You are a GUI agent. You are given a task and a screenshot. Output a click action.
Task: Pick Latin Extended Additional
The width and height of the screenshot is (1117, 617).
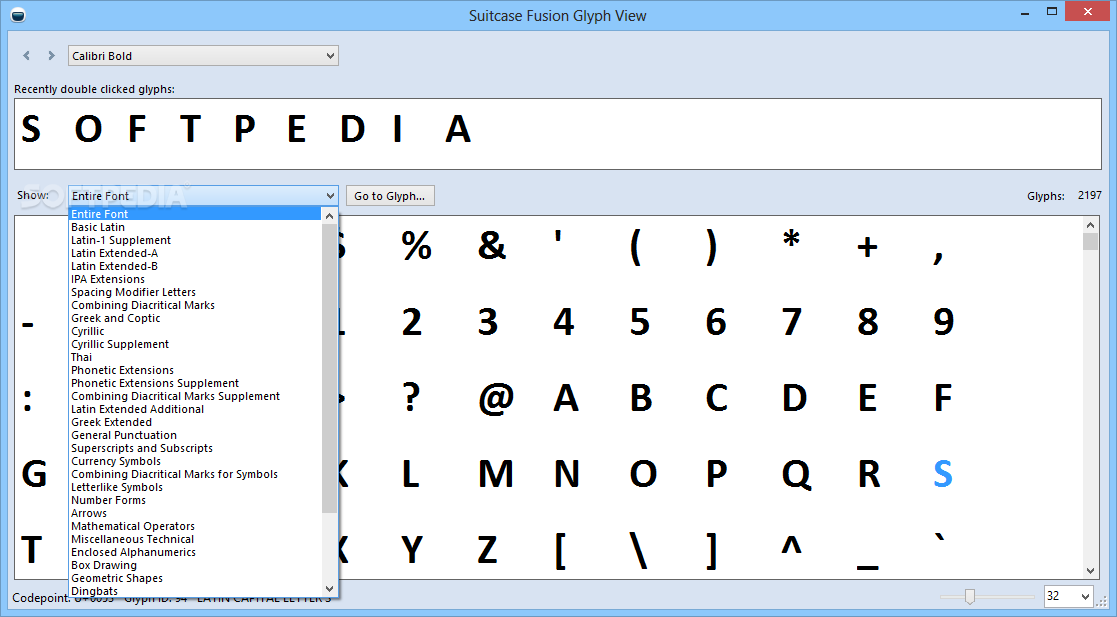click(195, 409)
